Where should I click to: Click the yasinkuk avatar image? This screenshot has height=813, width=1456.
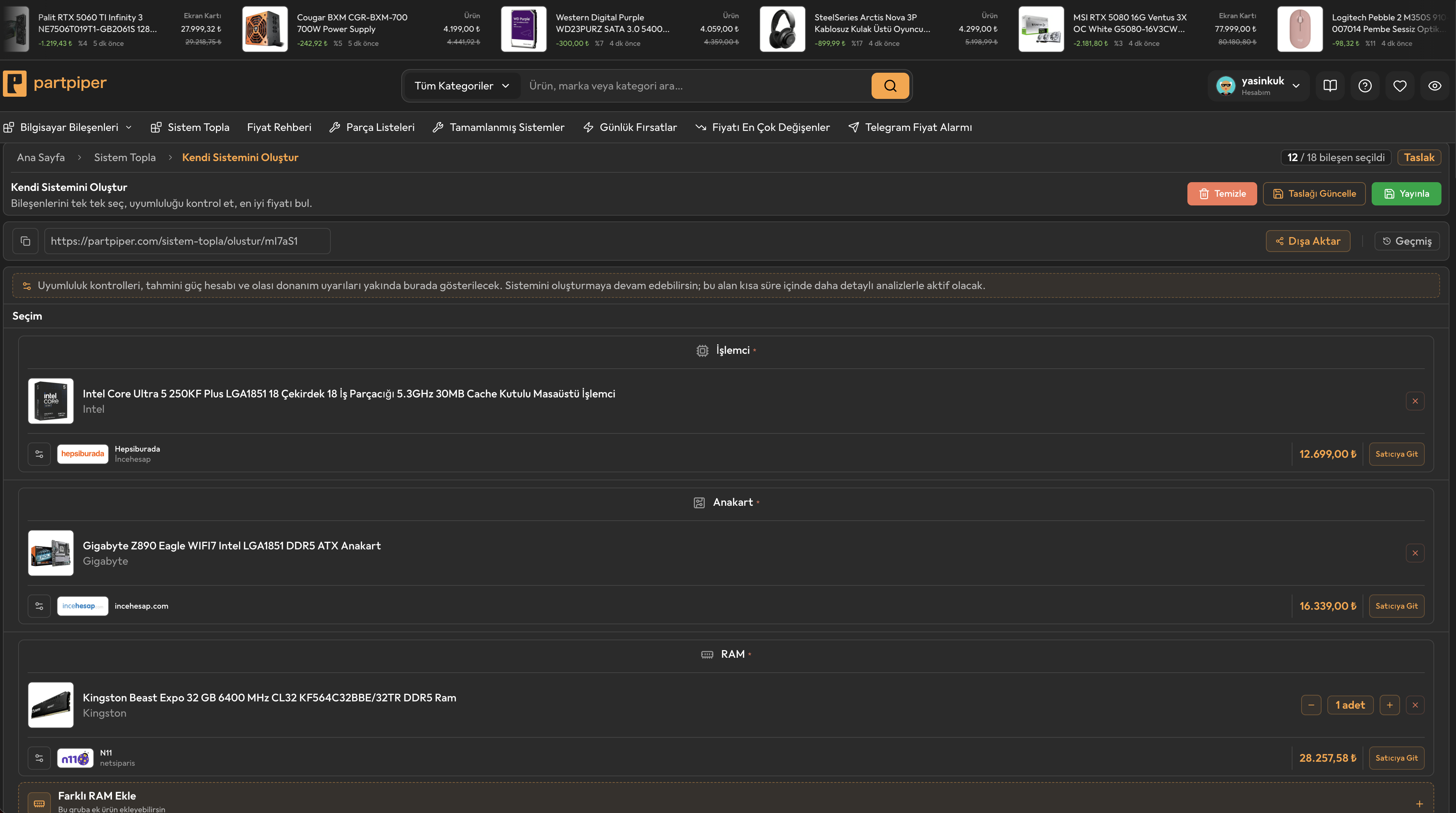tap(1226, 86)
